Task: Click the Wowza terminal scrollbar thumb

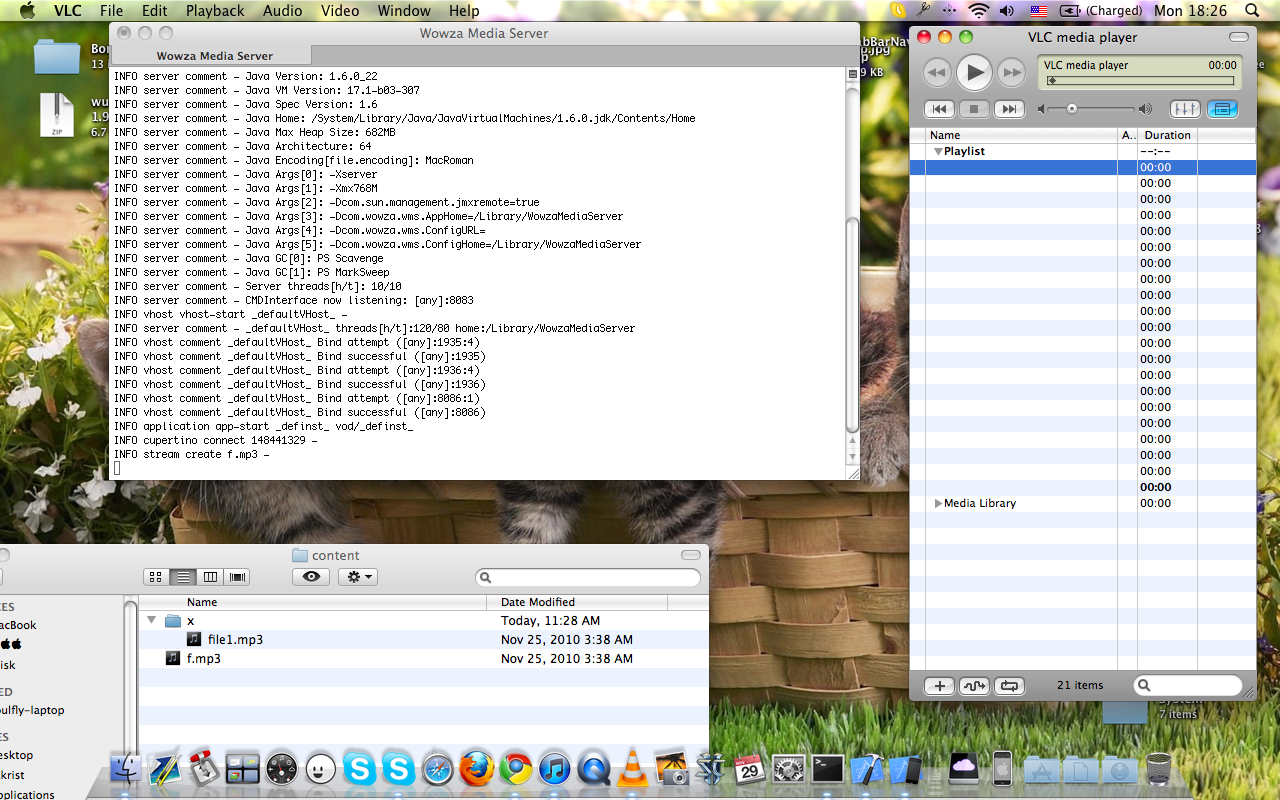Action: 852,325
